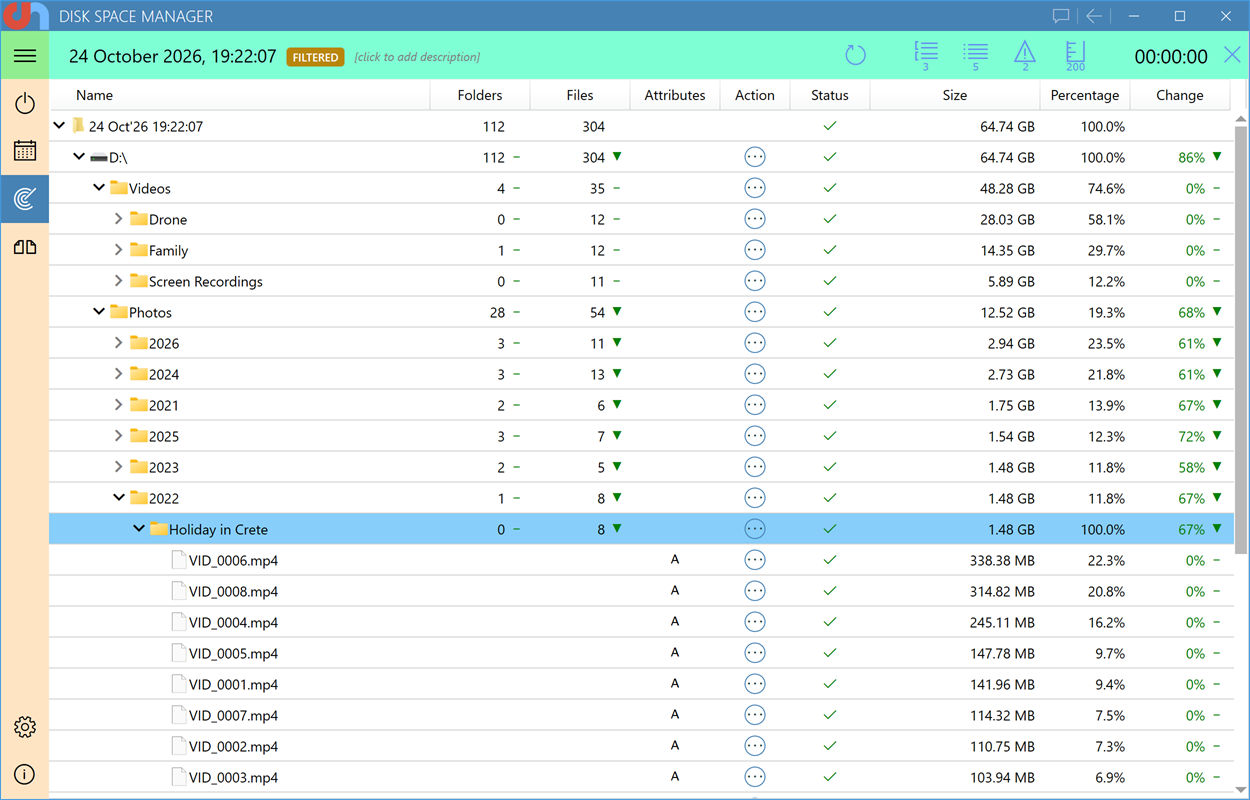Open action menu for Photos row
Viewport: 1250px width, 800px height.
755,312
